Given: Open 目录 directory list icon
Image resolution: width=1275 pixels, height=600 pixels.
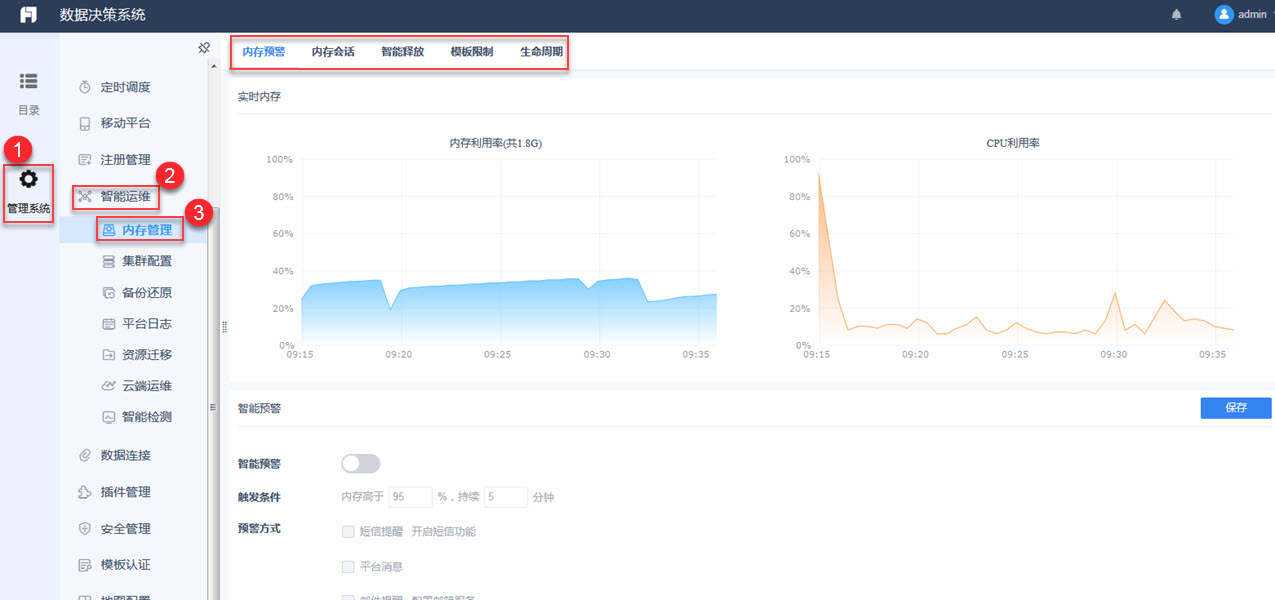Looking at the screenshot, I should pyautogui.click(x=28, y=81).
